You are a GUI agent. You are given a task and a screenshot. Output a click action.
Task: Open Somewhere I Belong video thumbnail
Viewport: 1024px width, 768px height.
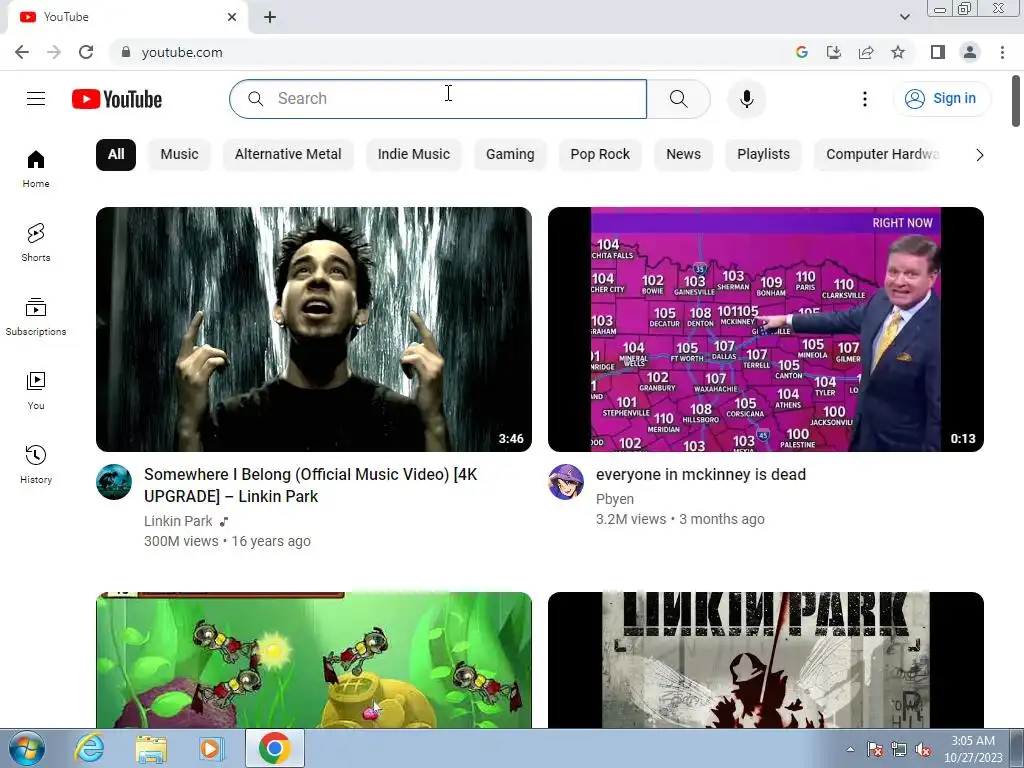313,329
